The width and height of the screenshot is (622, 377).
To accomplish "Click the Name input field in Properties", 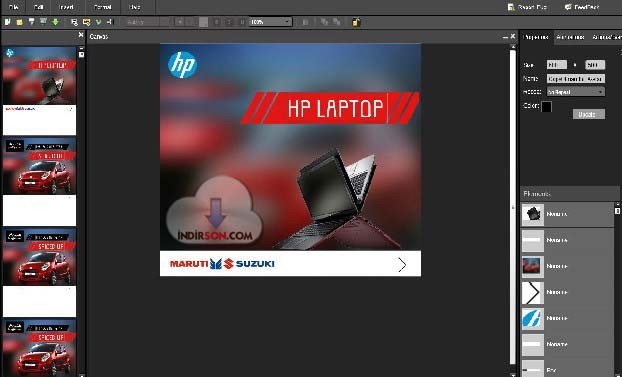I will tap(576, 79).
